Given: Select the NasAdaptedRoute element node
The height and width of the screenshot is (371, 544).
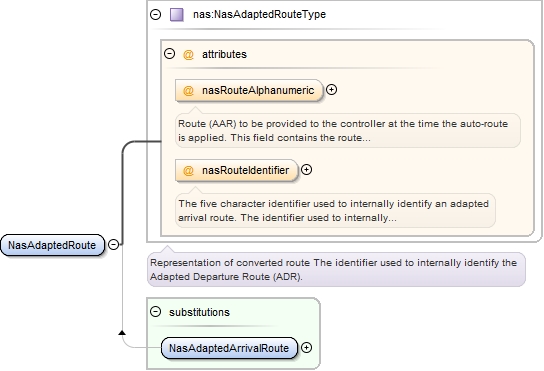Looking at the screenshot, I should (52, 245).
